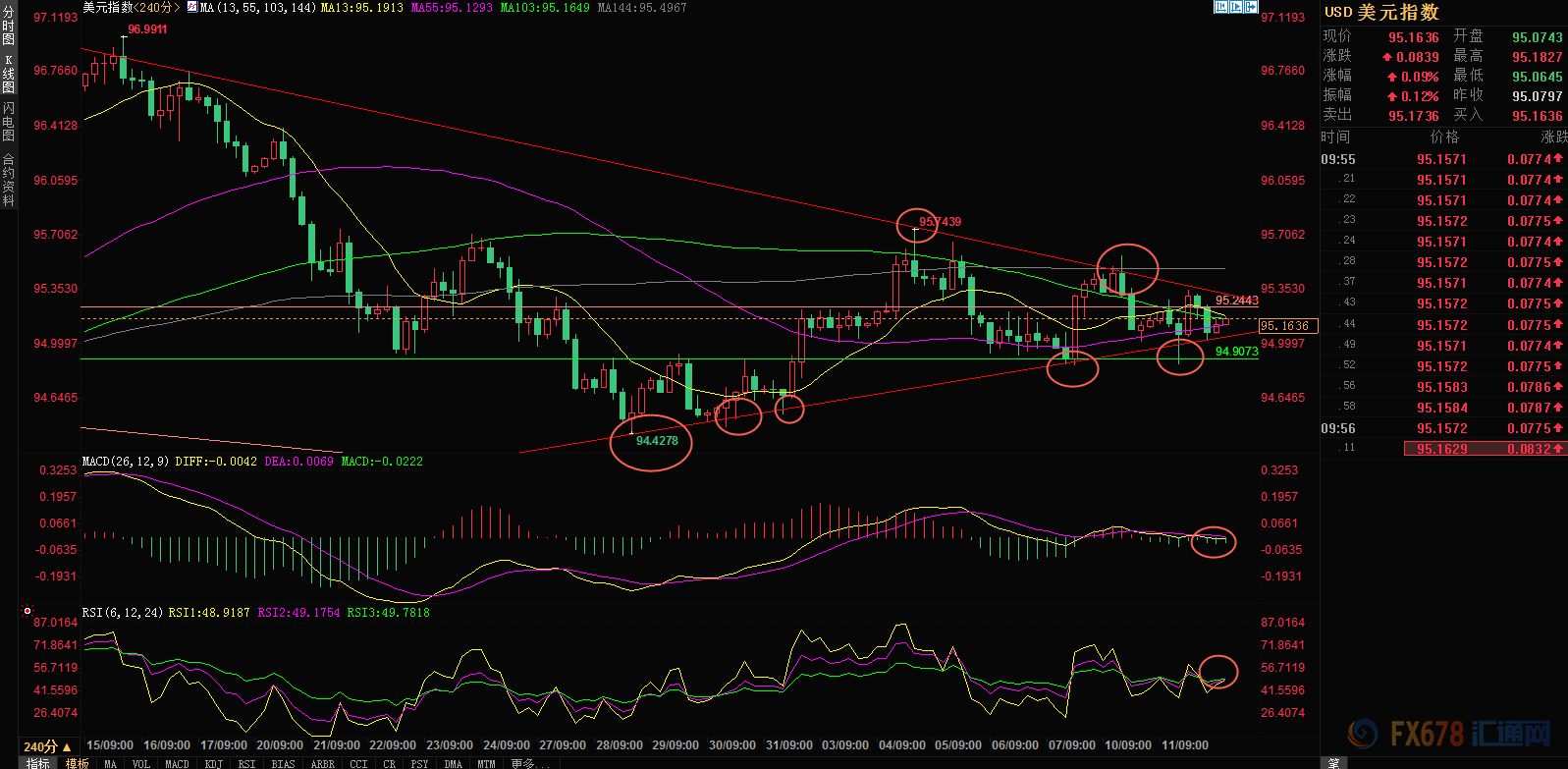1568x769 pixels.
Task: Click the second blue chart tool icon
Action: (1236, 7)
